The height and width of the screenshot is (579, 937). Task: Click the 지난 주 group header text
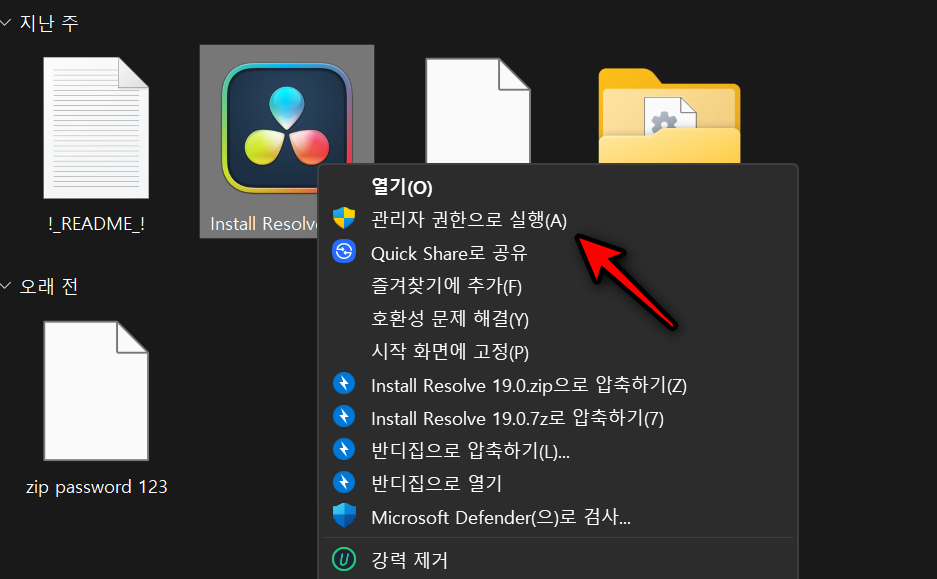tap(49, 23)
